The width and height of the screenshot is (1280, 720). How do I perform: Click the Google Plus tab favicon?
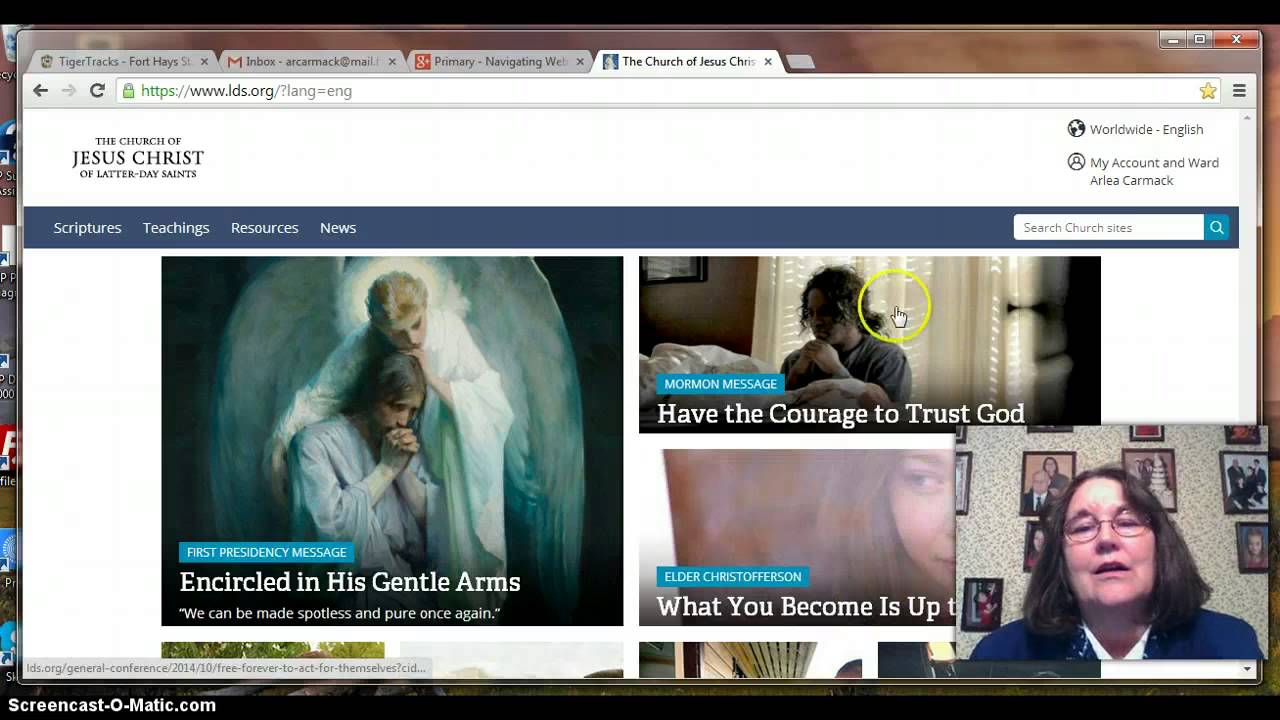(423, 62)
